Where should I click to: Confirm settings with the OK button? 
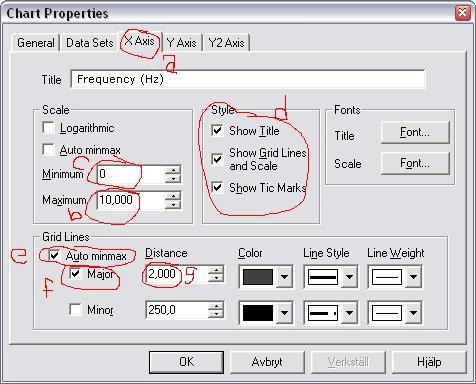pyautogui.click(x=186, y=362)
